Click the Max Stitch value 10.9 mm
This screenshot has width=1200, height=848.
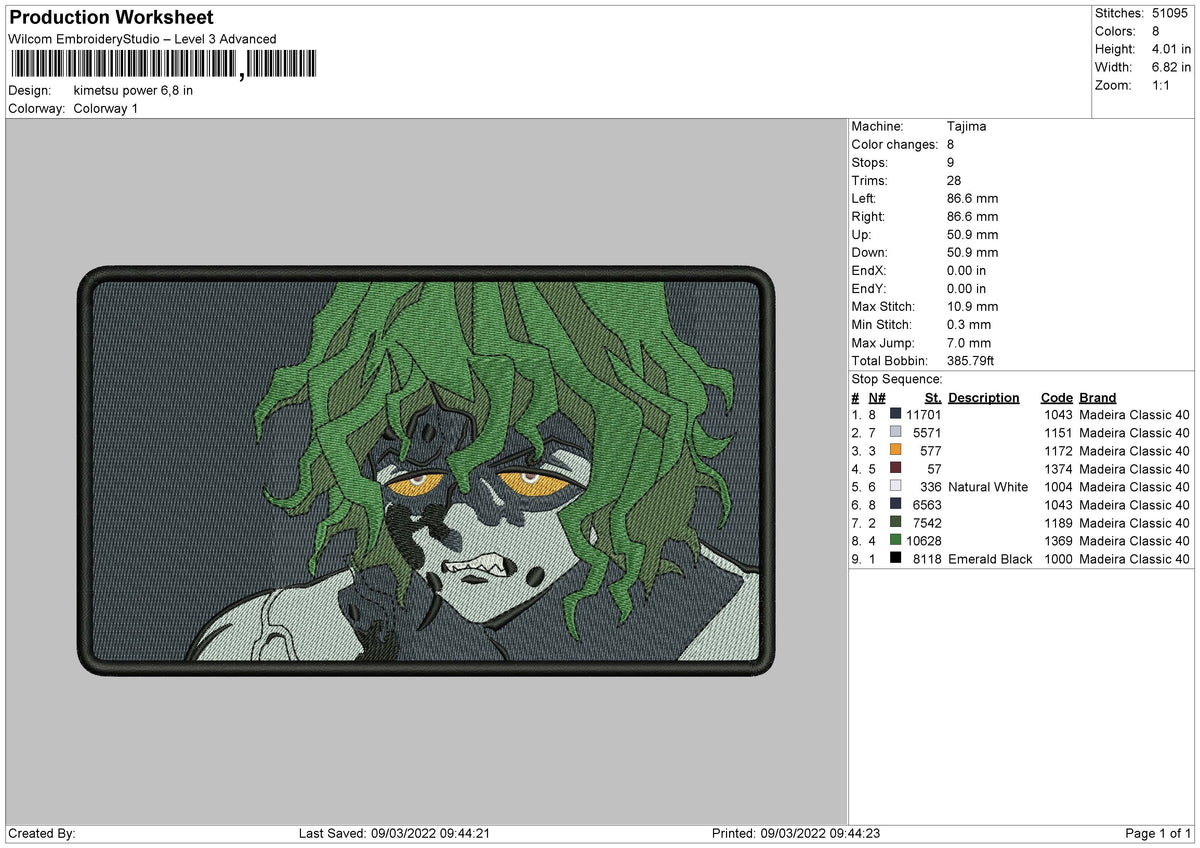(x=972, y=306)
